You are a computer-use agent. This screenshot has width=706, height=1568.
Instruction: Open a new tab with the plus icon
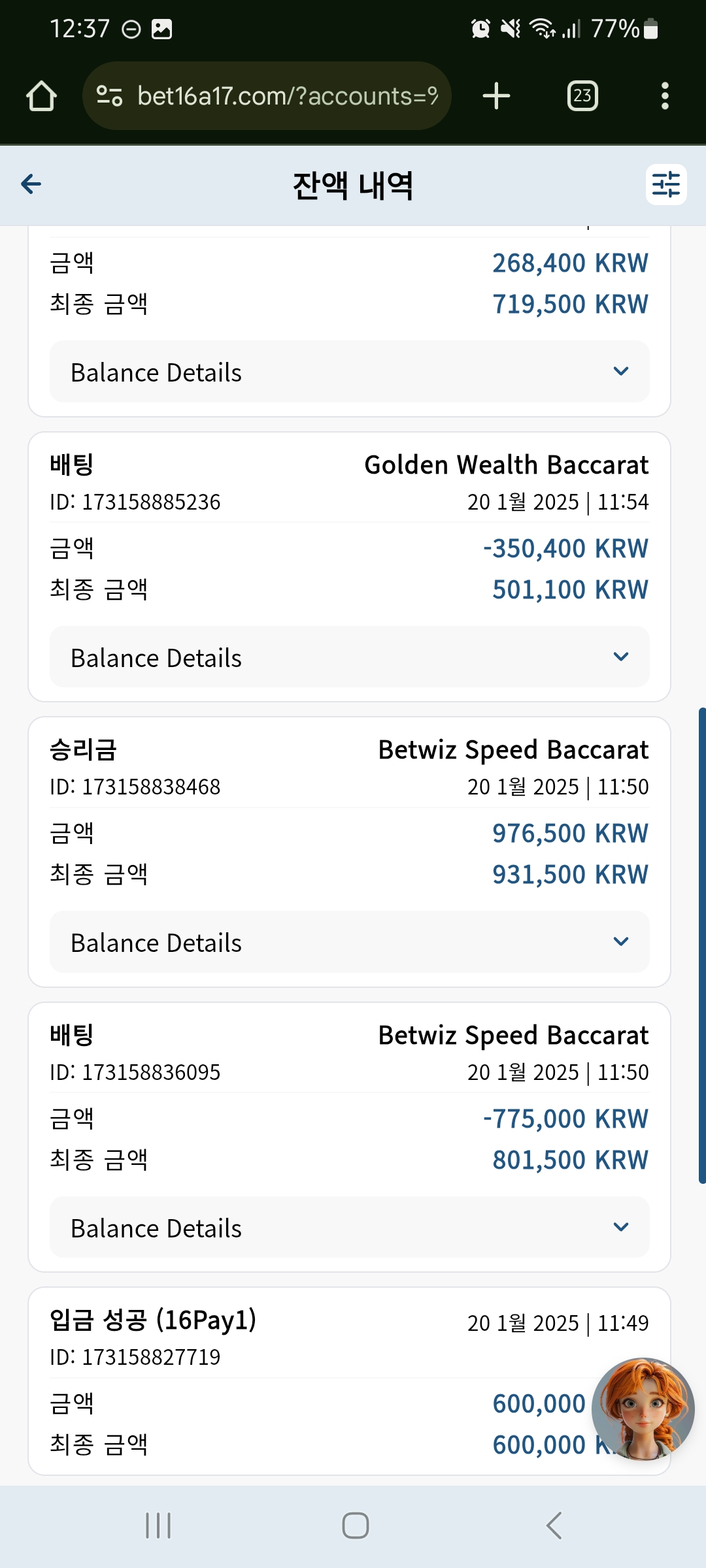coord(496,96)
